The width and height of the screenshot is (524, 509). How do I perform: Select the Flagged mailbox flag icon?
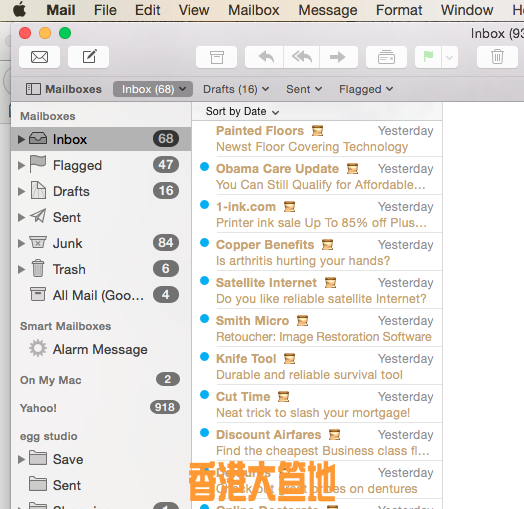pos(38,164)
